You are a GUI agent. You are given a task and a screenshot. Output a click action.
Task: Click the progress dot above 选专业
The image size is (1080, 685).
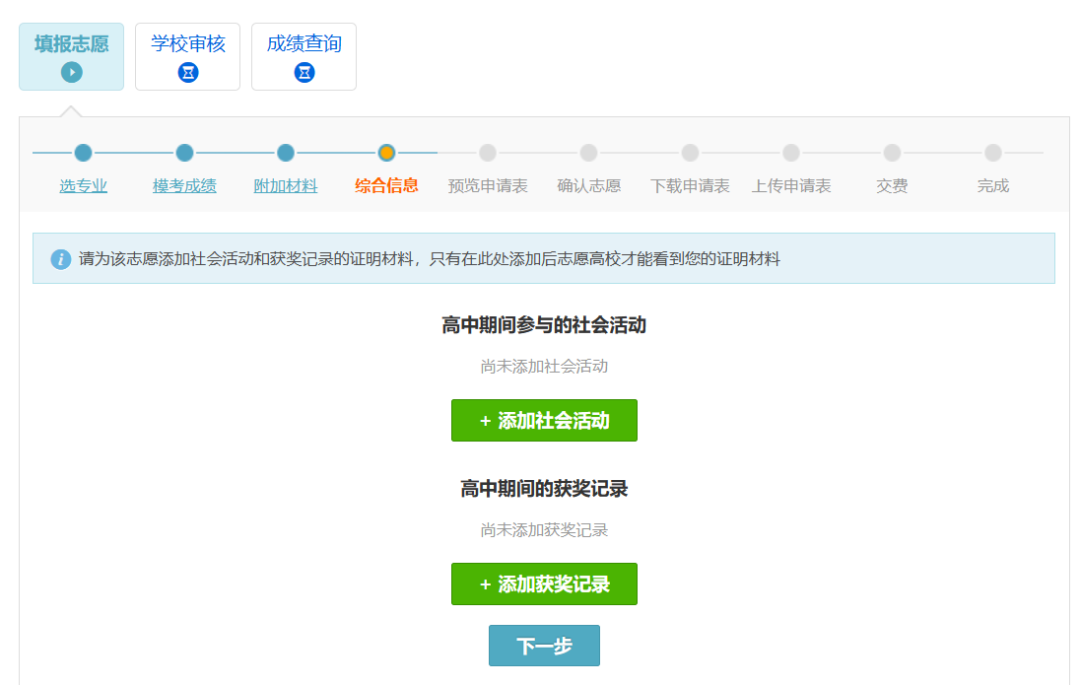point(83,153)
